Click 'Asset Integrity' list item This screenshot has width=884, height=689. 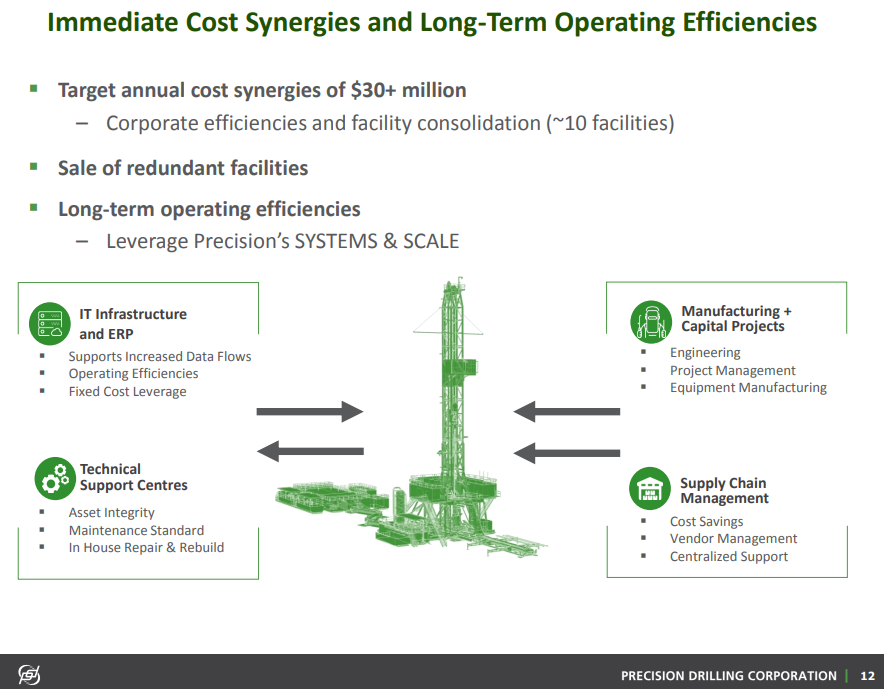112,513
